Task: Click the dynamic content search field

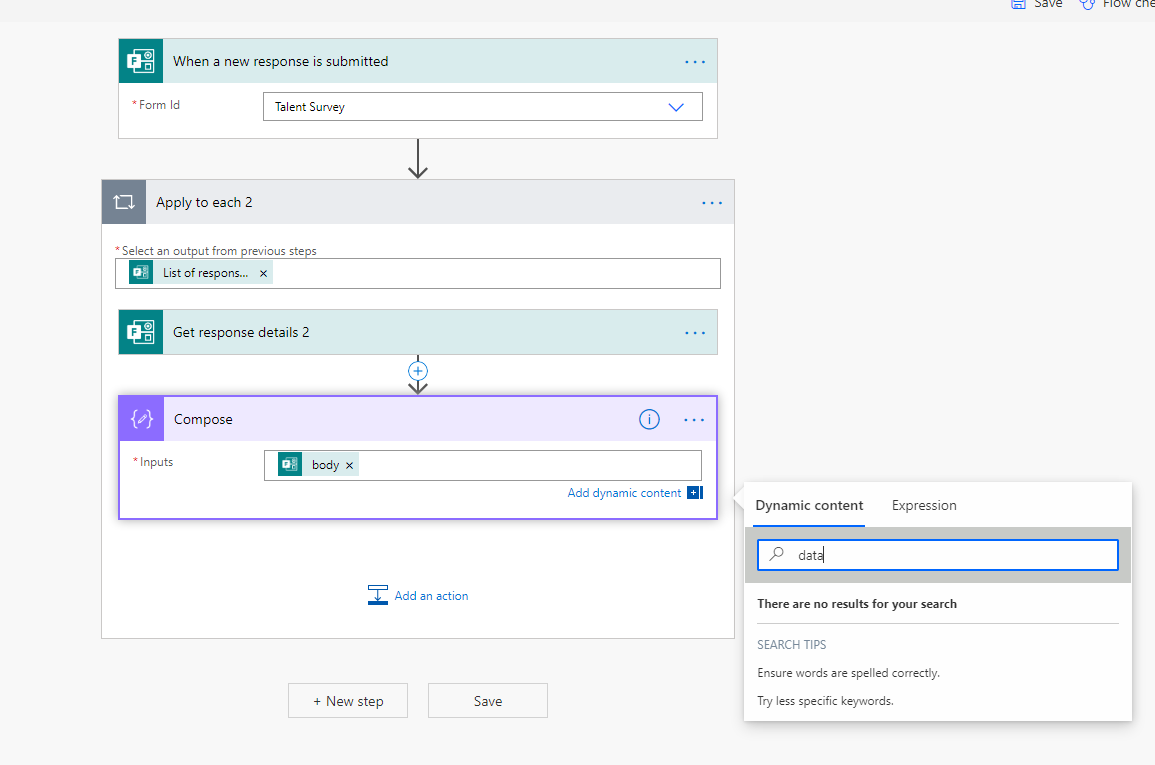Action: click(x=937, y=554)
